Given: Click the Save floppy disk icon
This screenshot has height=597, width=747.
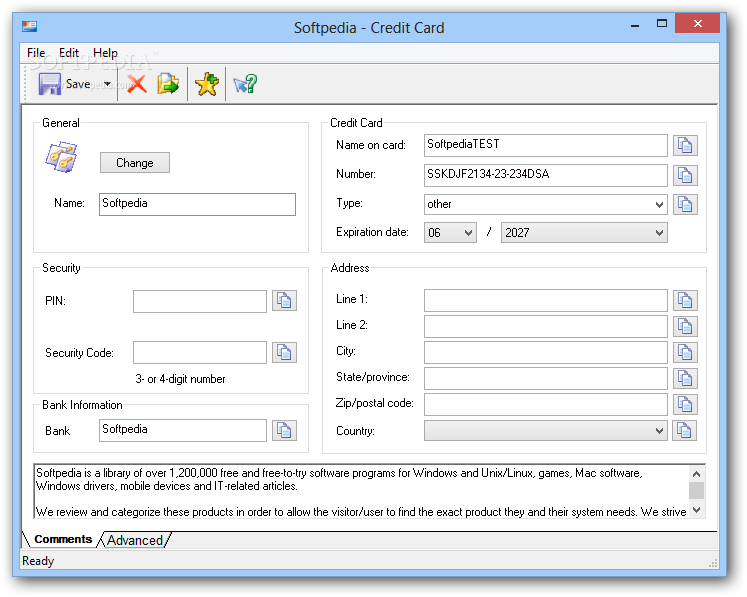Looking at the screenshot, I should 50,84.
